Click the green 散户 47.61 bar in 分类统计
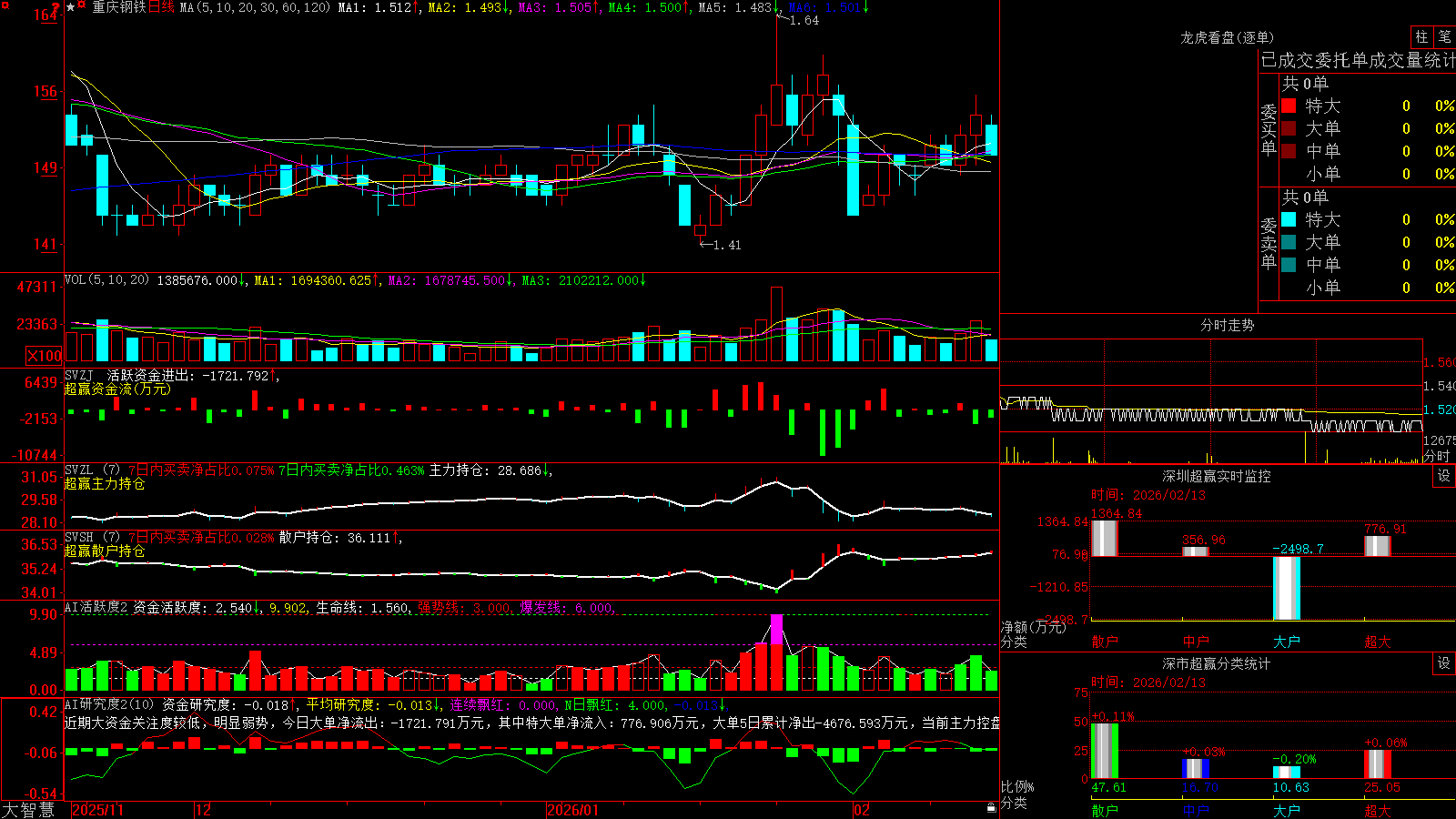Screen dimensions: 1456x819 point(1105,751)
